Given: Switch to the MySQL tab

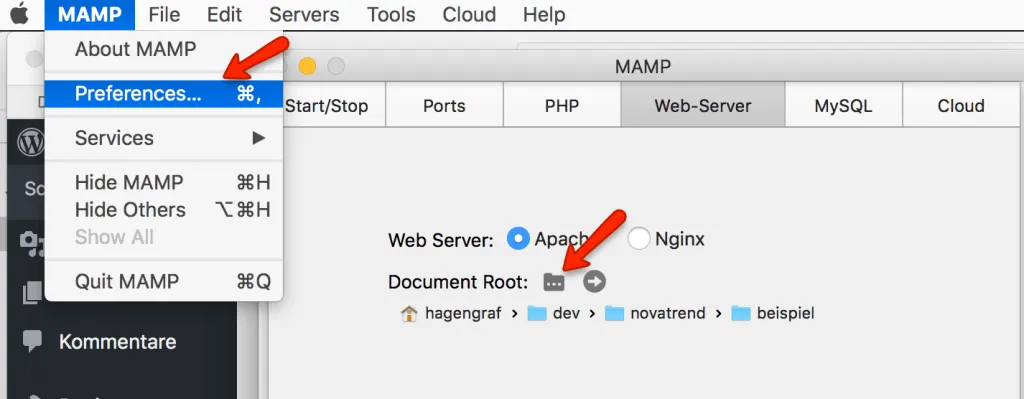Looking at the screenshot, I should pyautogui.click(x=843, y=105).
